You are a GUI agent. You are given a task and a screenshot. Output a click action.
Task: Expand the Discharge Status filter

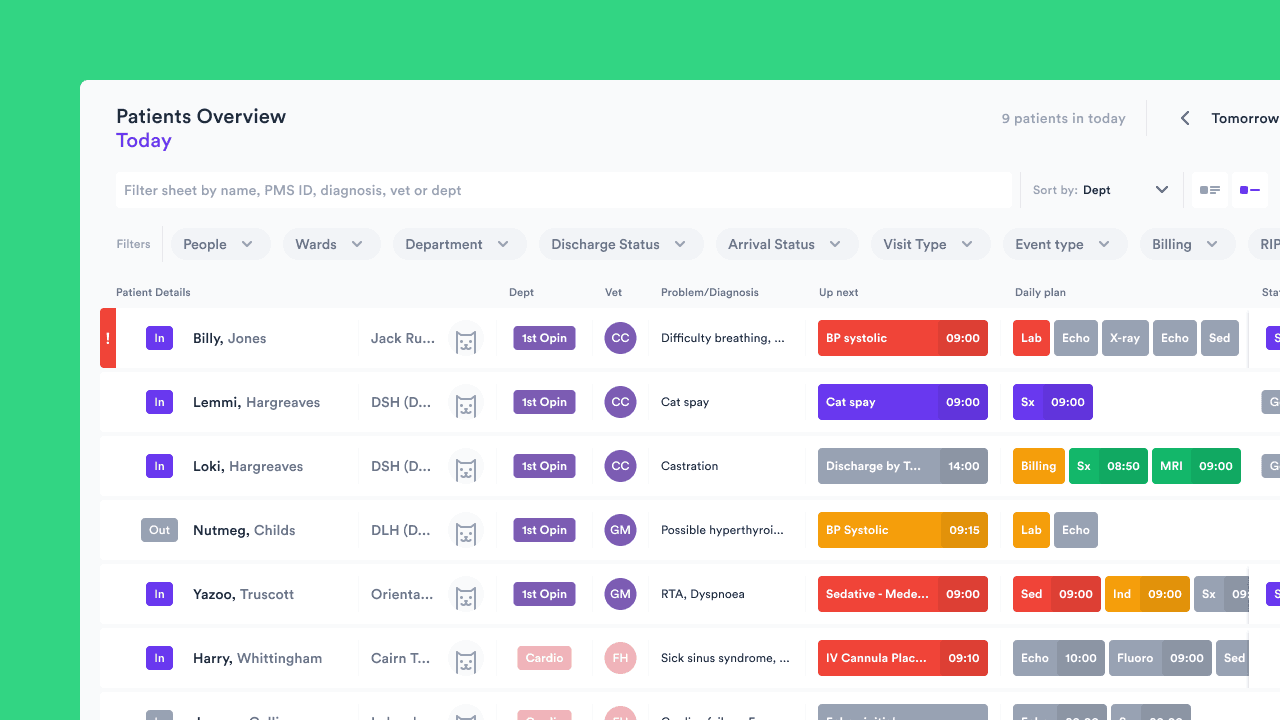[x=620, y=244]
